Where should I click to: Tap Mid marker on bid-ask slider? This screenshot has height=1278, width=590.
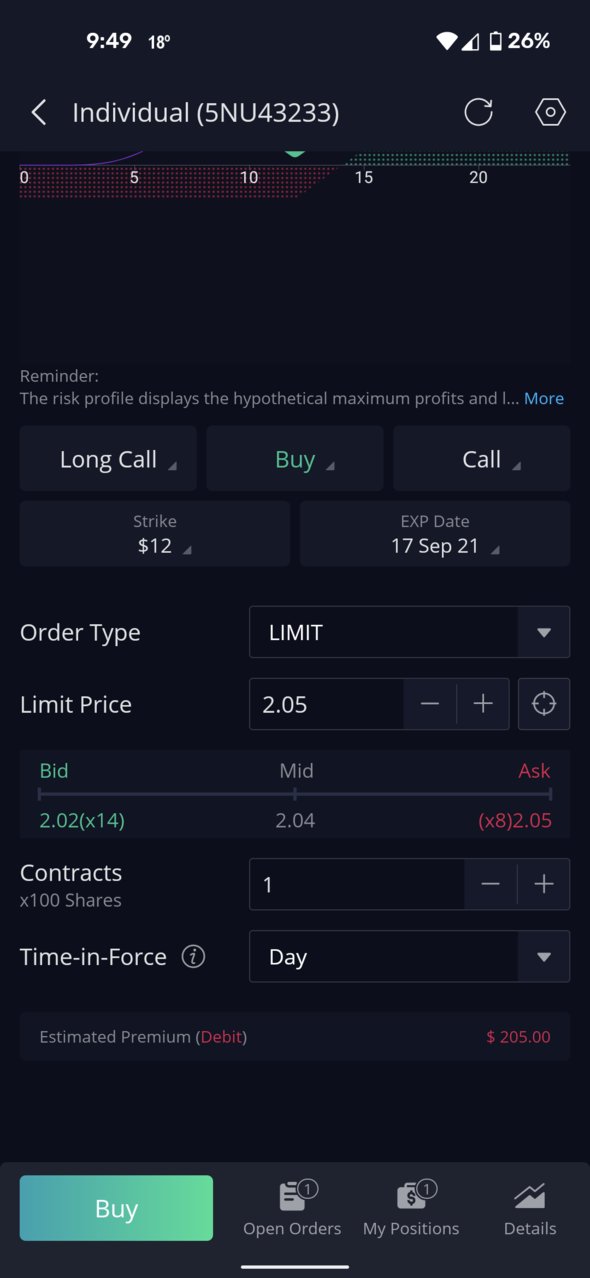coord(296,794)
